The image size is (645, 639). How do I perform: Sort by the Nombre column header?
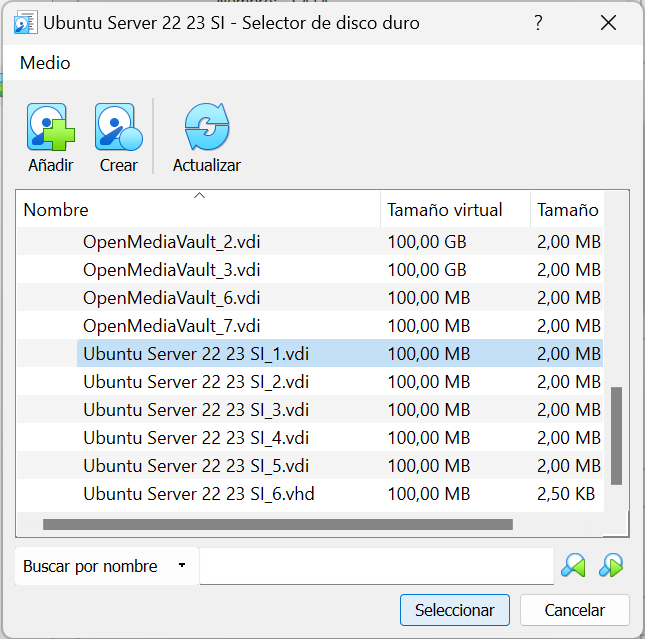pos(198,209)
